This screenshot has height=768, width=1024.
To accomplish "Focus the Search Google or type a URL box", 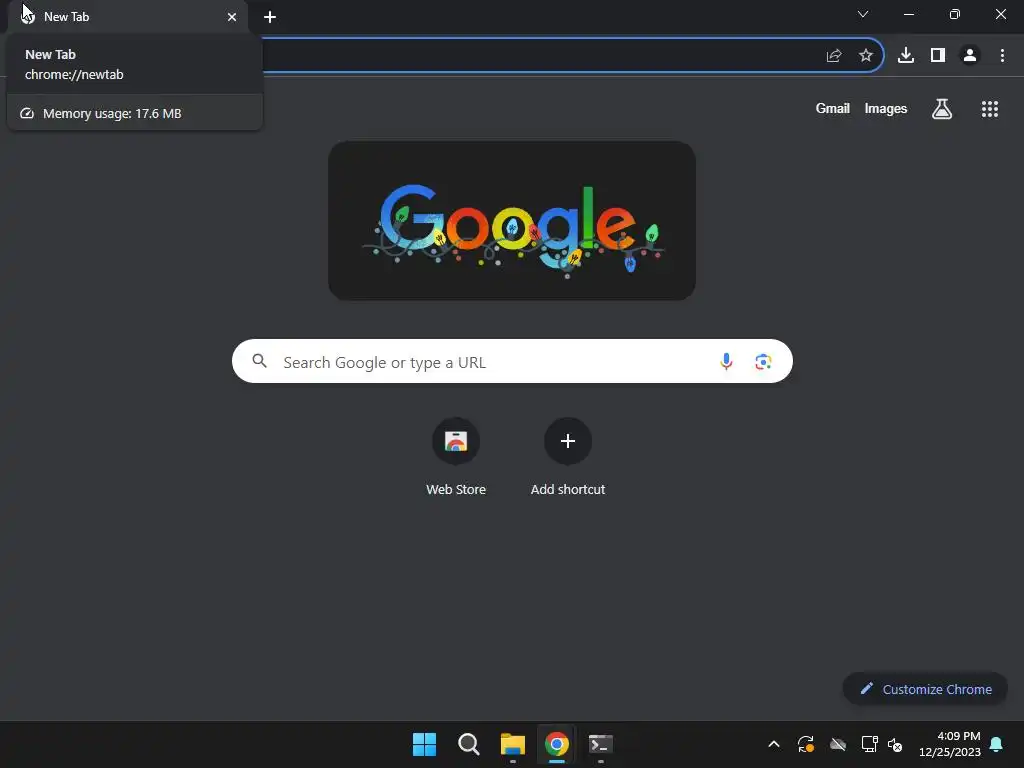I will coord(512,361).
